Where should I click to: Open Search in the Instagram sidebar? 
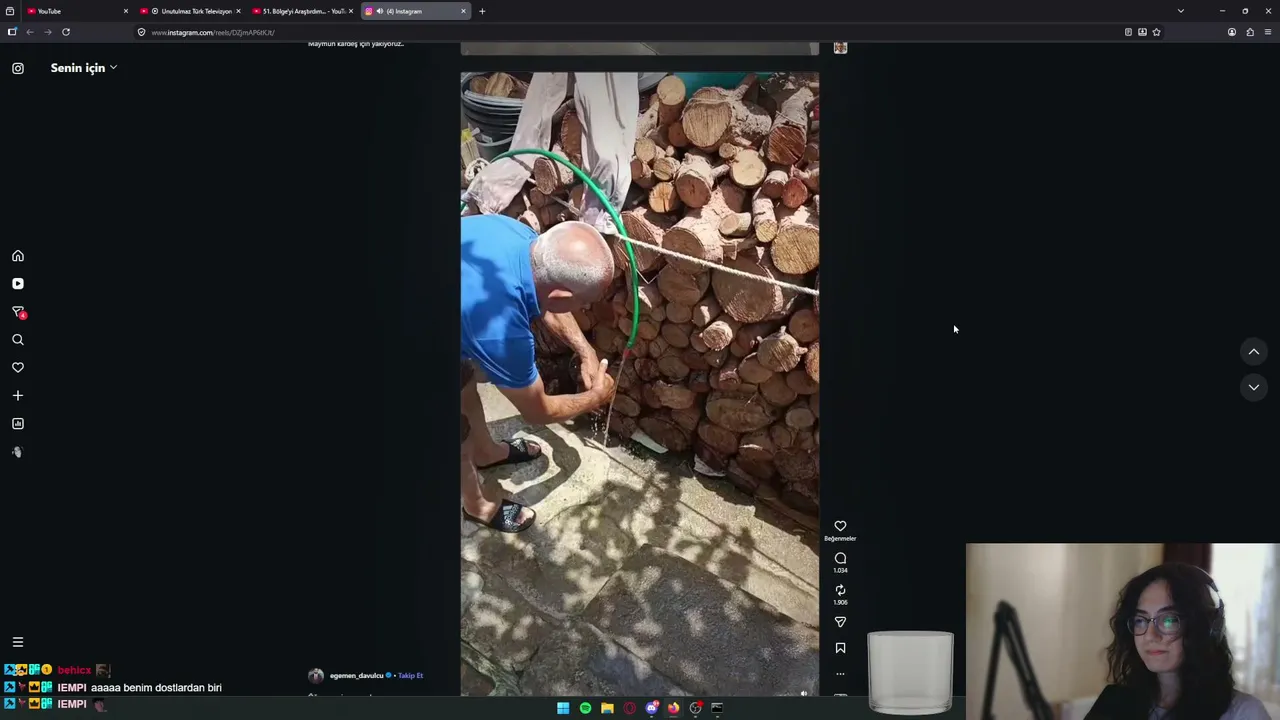(18, 340)
